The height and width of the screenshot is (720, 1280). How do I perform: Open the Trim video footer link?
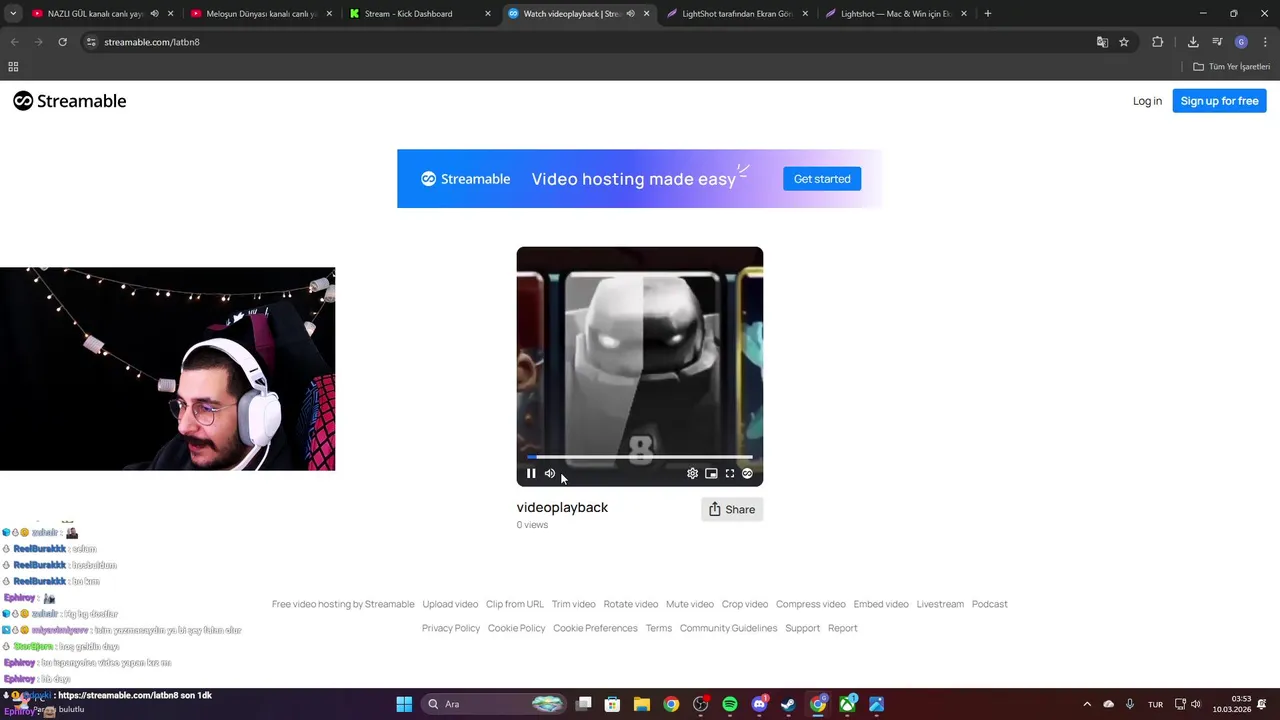point(573,604)
